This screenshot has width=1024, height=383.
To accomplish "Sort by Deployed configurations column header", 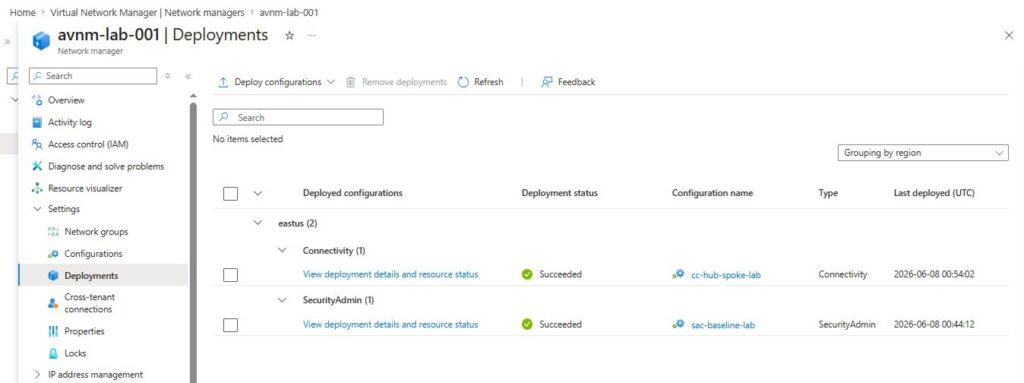I will tap(353, 193).
